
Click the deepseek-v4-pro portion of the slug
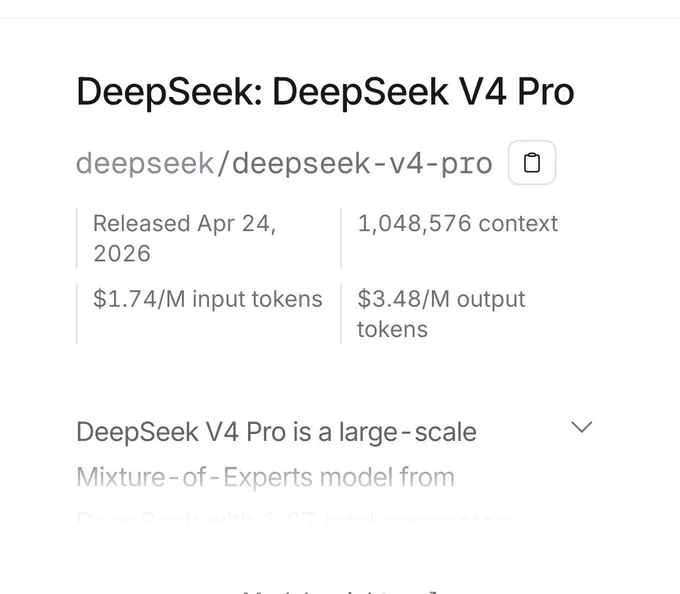[363, 164]
